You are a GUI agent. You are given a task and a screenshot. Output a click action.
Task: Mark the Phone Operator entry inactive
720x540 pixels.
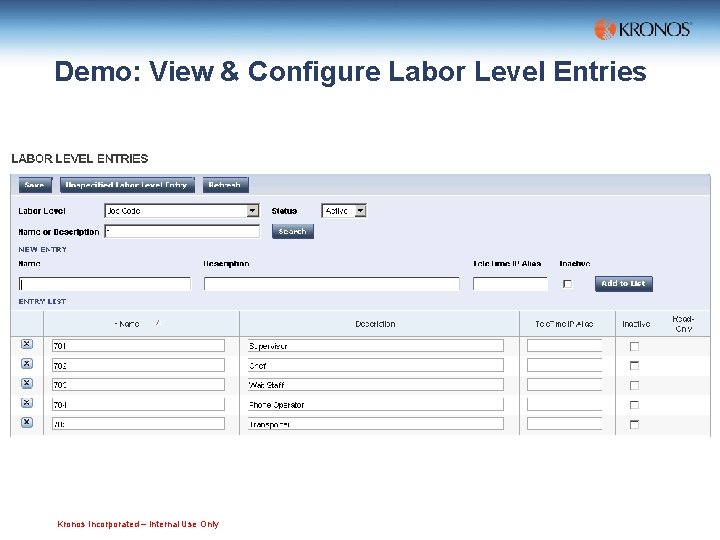pyautogui.click(x=634, y=405)
